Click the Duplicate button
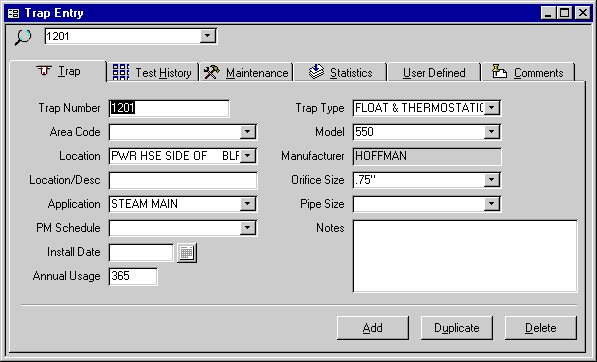 [457, 328]
